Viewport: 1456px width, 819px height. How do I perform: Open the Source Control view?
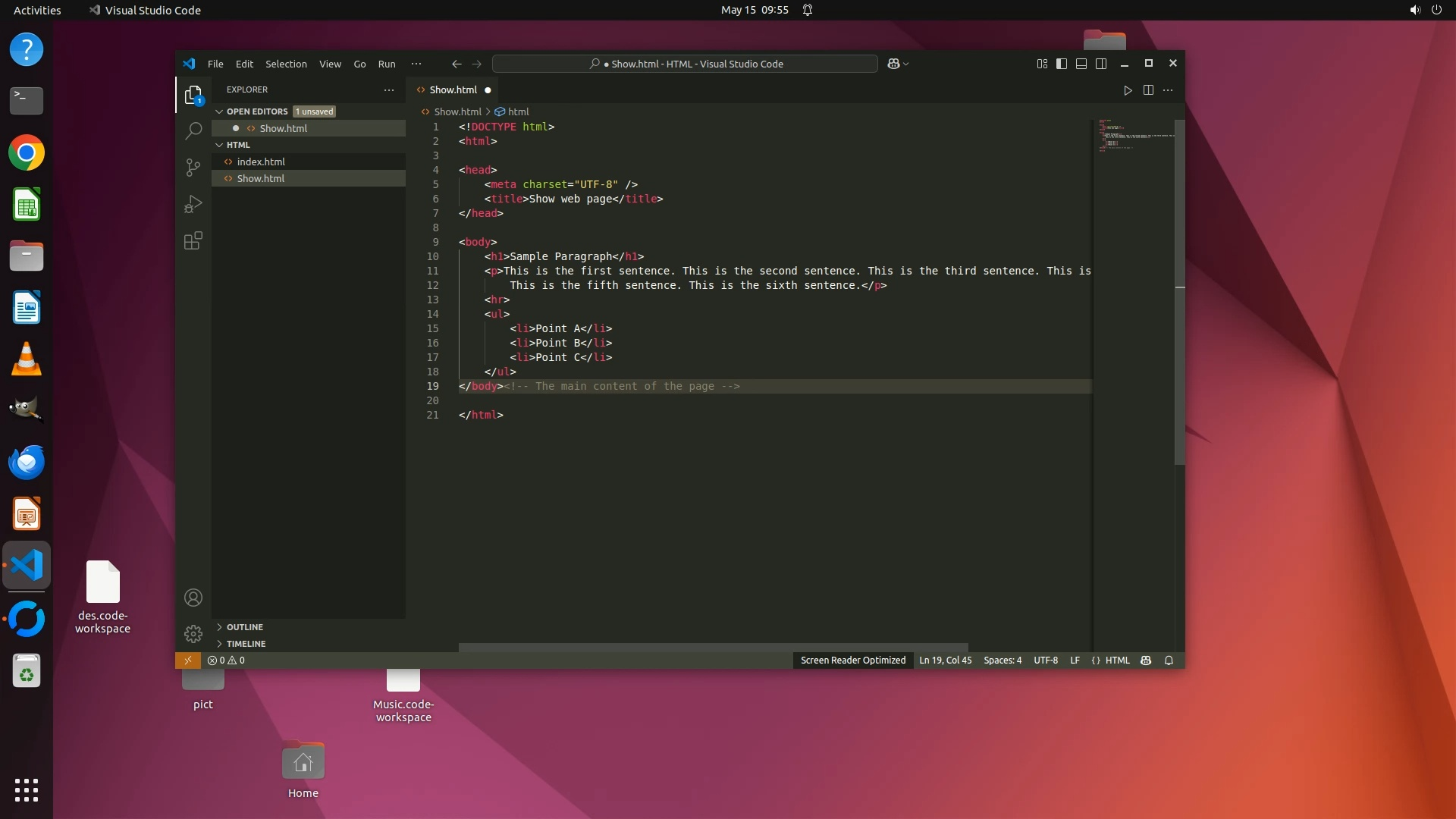pyautogui.click(x=193, y=167)
